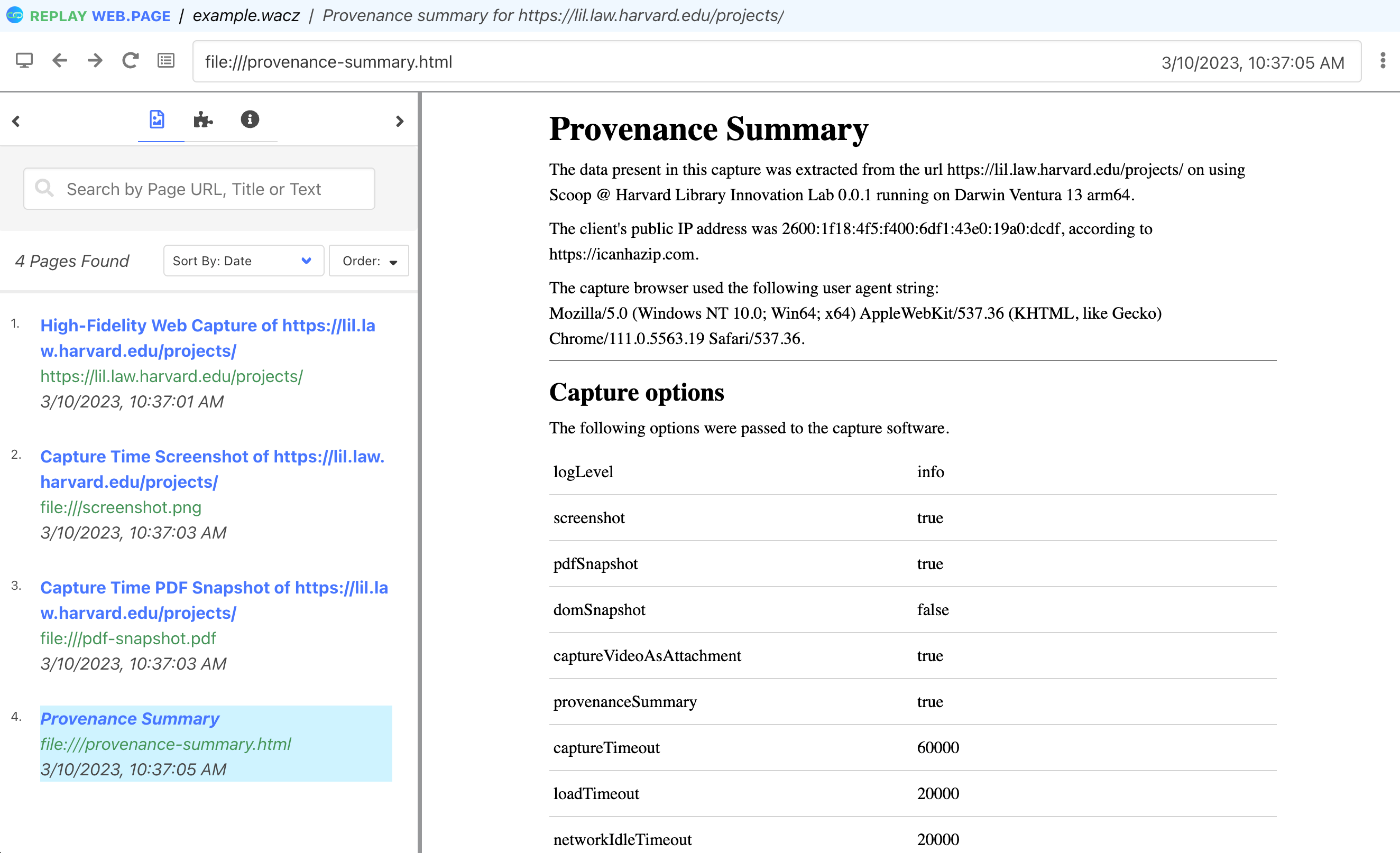This screenshot has width=1400, height=853.
Task: Open the Sort By: Date dropdown
Action: tap(243, 261)
